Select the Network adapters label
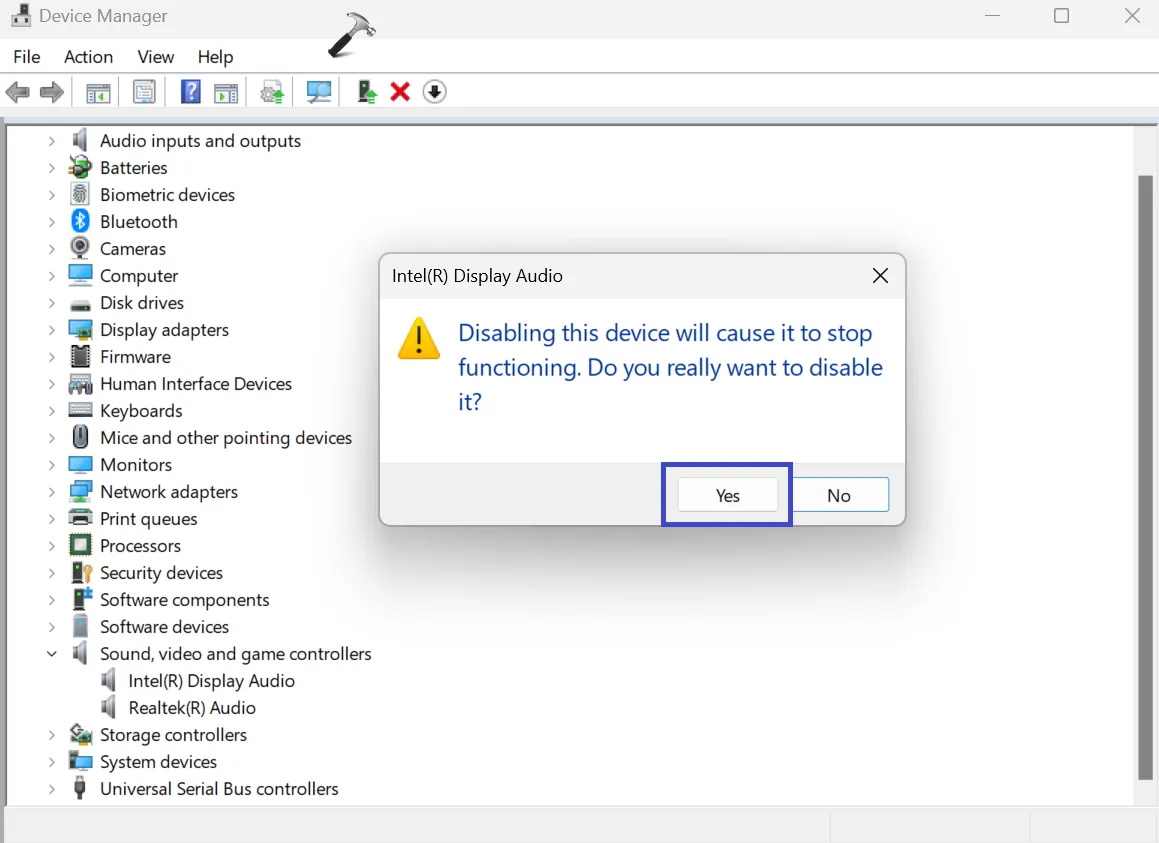The width and height of the screenshot is (1159, 843). click(169, 492)
